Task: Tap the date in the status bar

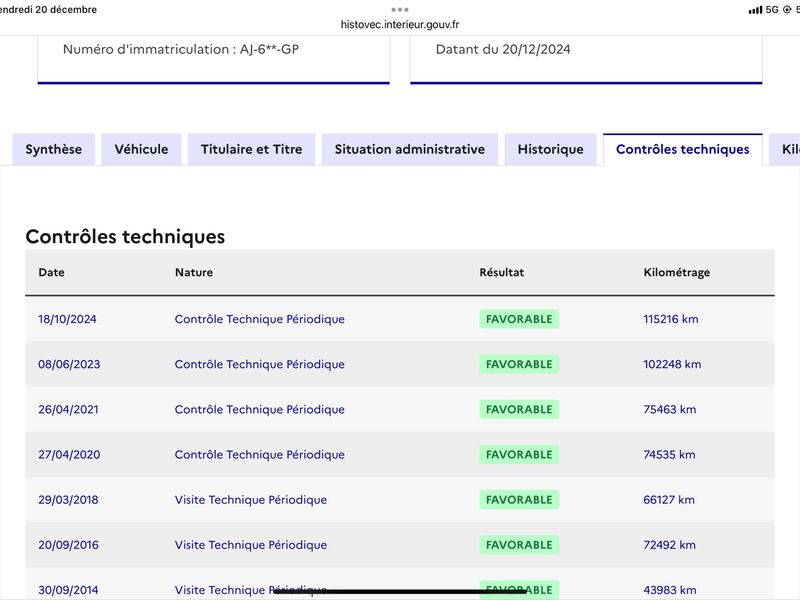Action: tap(48, 10)
